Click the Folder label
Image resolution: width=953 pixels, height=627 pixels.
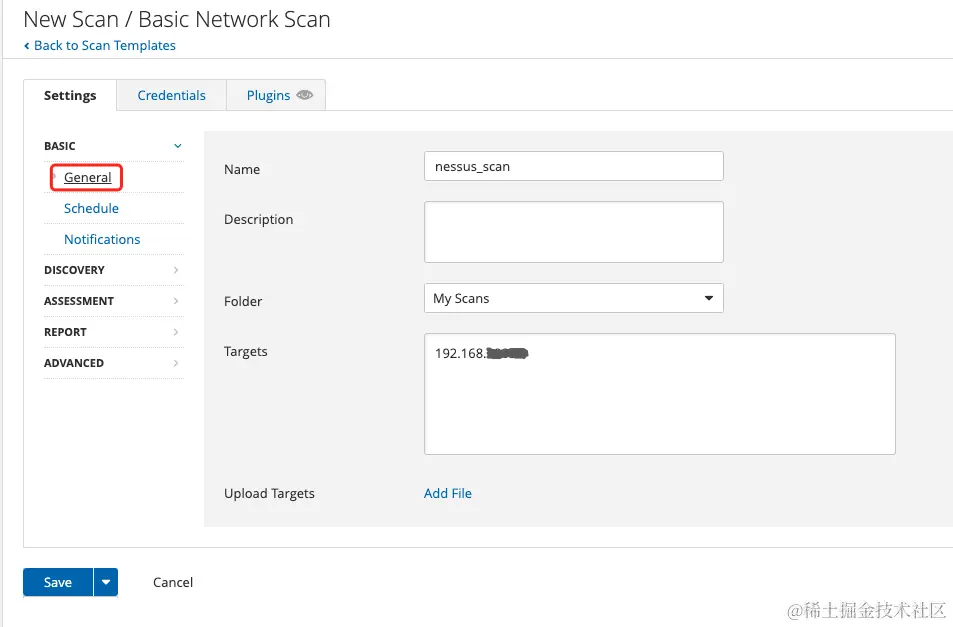coord(243,301)
